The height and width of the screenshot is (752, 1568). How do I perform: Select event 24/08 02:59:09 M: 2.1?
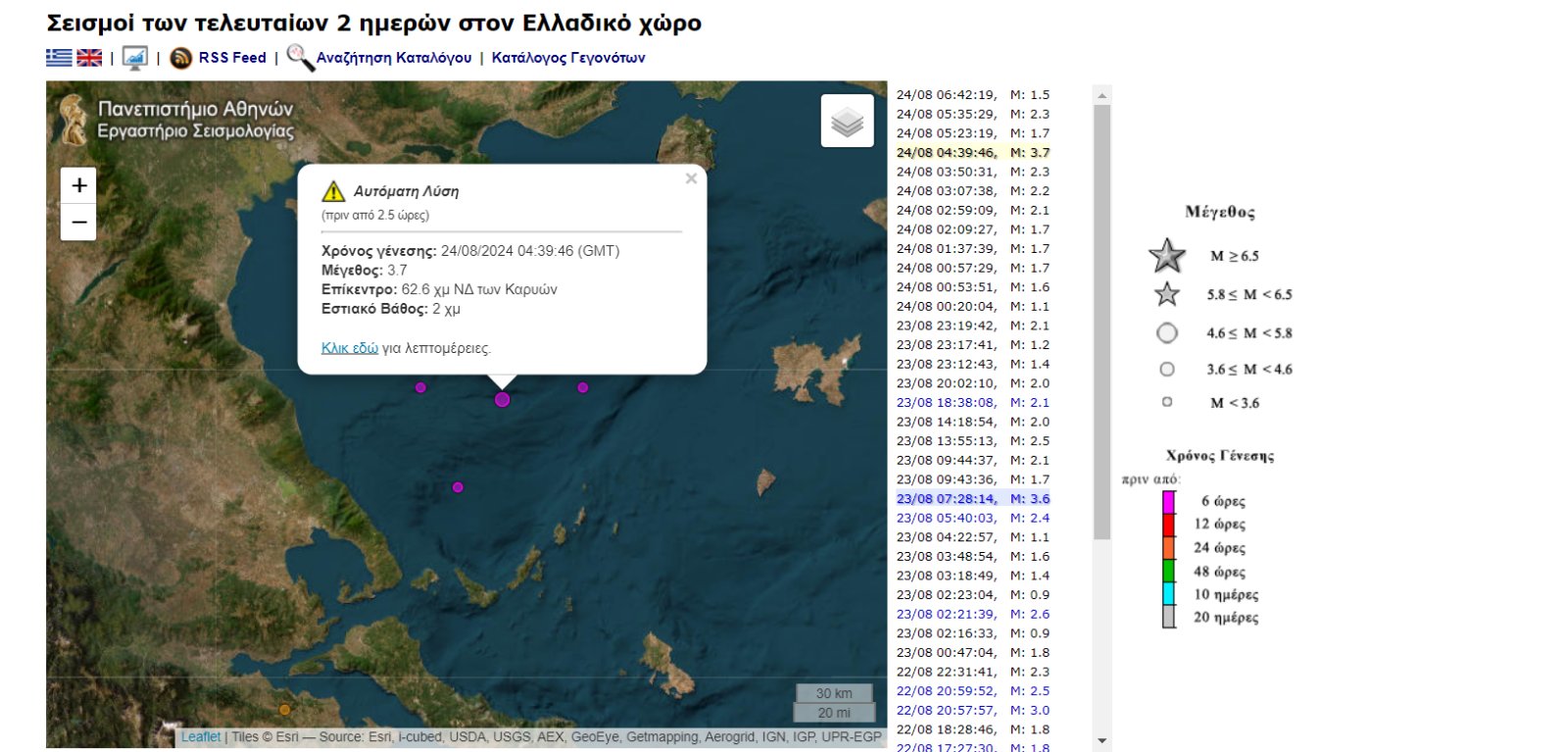(973, 210)
